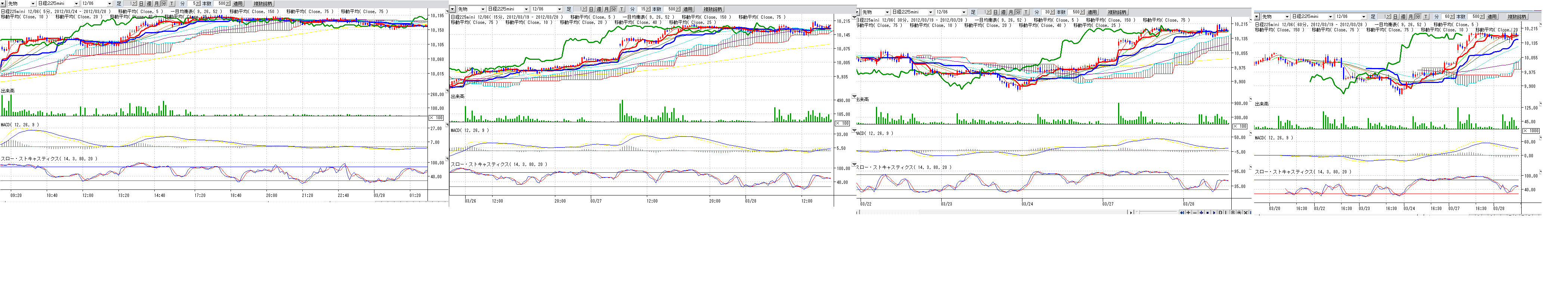Toggle 分 minute bars in first chart toolbar
This screenshot has height=290, width=1568.
pos(164,4)
